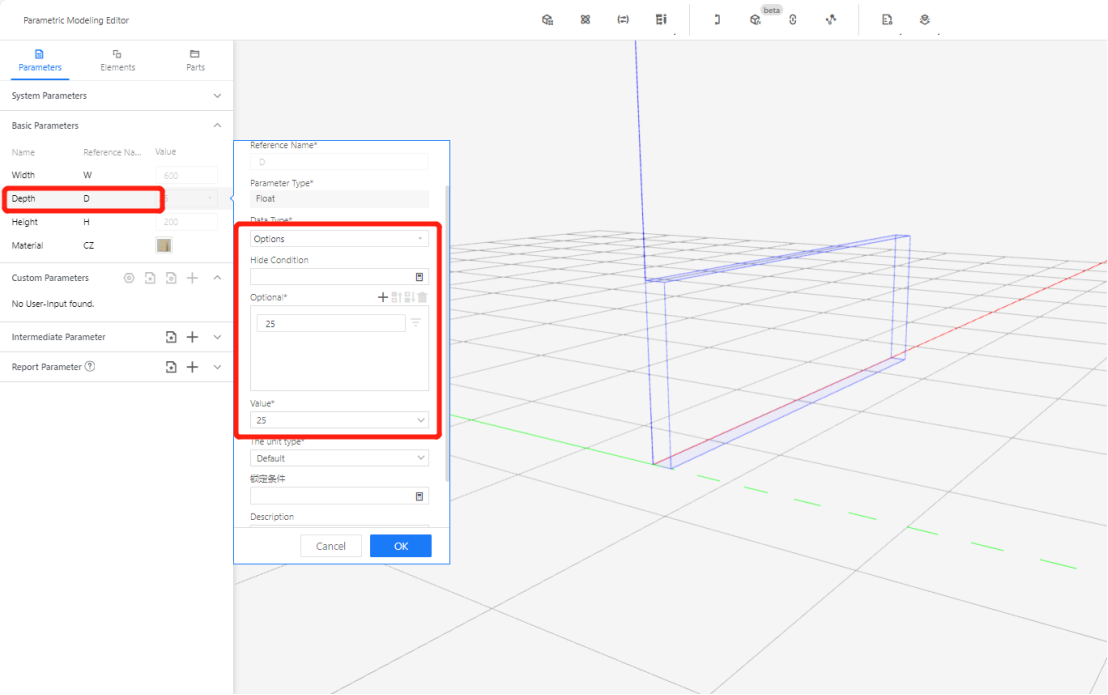Click the trash icon in Optional section
The image size is (1108, 695).
click(422, 297)
